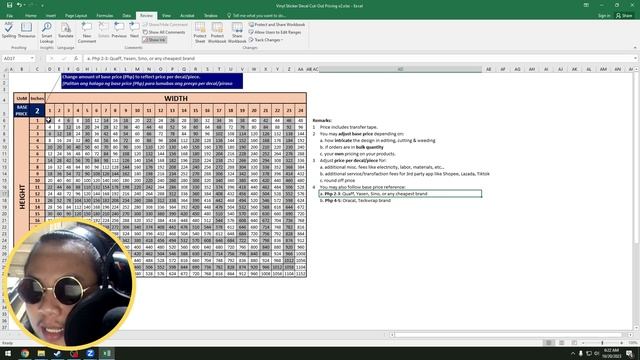Switch to Page Break Preview in status bar
This screenshot has height=360, width=640.
[x=574, y=343]
